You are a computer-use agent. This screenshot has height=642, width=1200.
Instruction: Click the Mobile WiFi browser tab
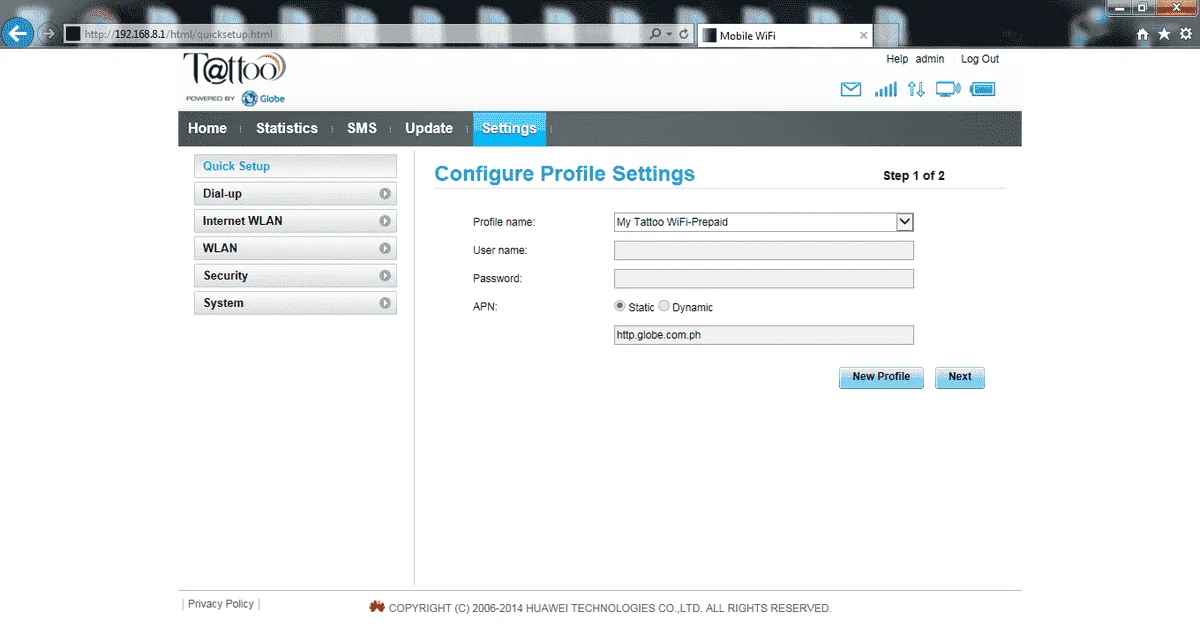(x=784, y=35)
